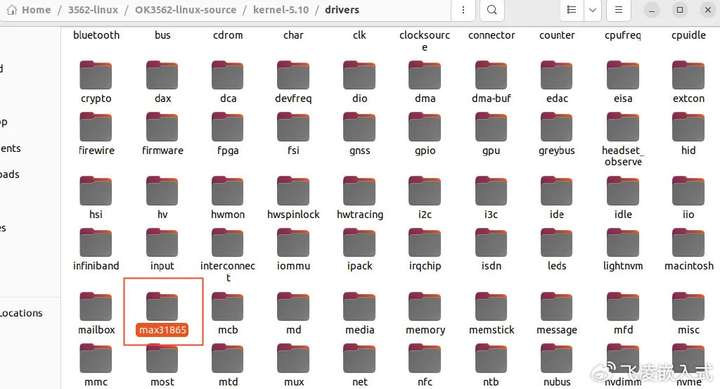The width and height of the screenshot is (720, 389).
Task: Select the iio folder icon
Action: [688, 191]
